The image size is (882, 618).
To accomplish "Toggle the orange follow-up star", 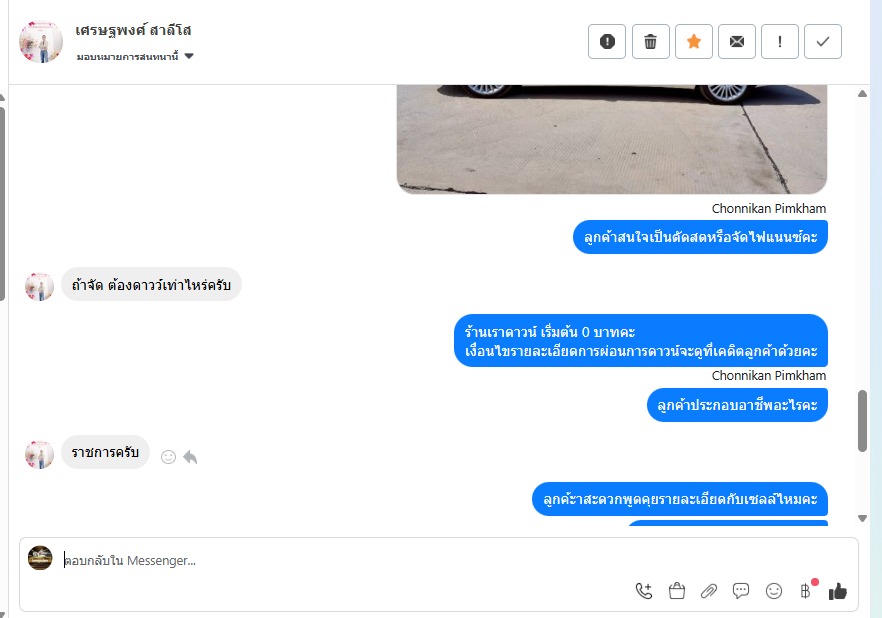I will [x=694, y=42].
